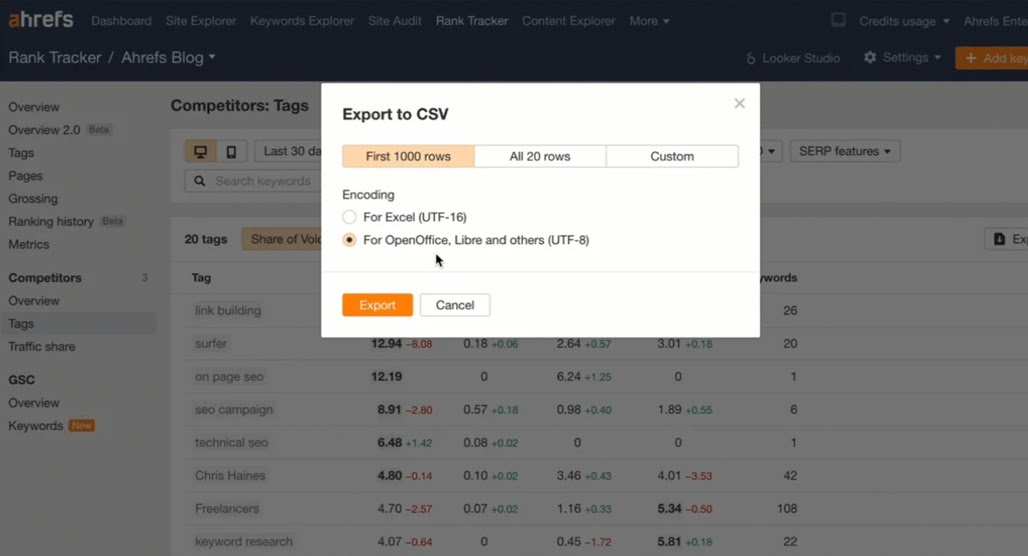The height and width of the screenshot is (556, 1028).
Task: Click keywords count 108 in Freelancers row
Action: pyautogui.click(x=787, y=509)
